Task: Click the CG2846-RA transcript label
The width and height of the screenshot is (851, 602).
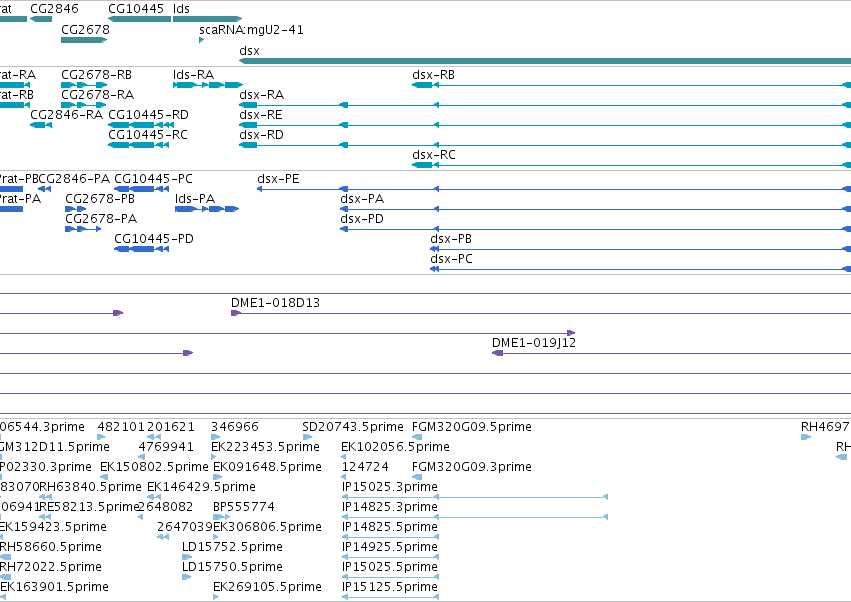Action: click(x=66, y=115)
